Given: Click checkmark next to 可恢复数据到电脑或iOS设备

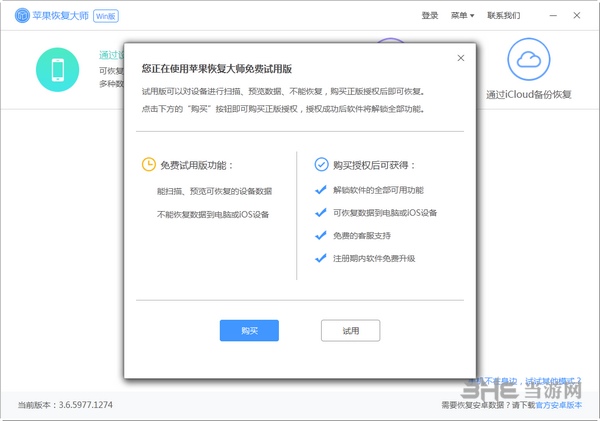Looking at the screenshot, I should tap(321, 212).
